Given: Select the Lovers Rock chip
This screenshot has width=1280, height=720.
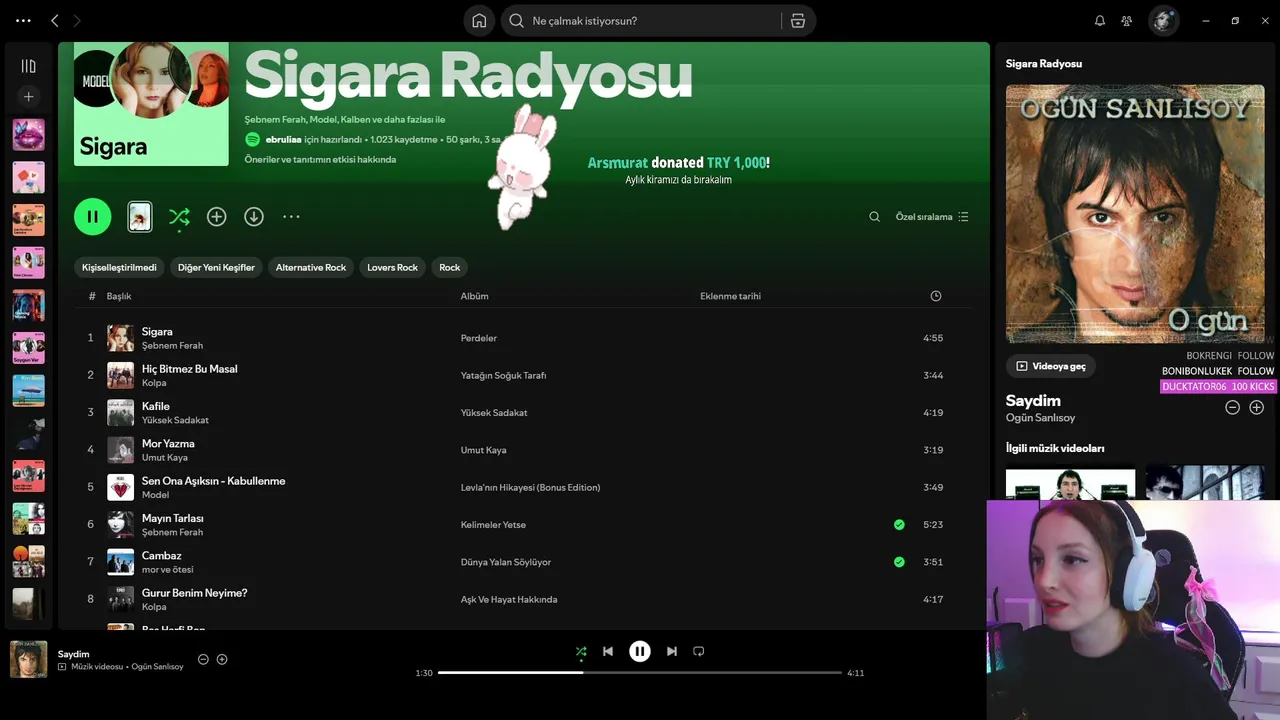Looking at the screenshot, I should pos(392,267).
